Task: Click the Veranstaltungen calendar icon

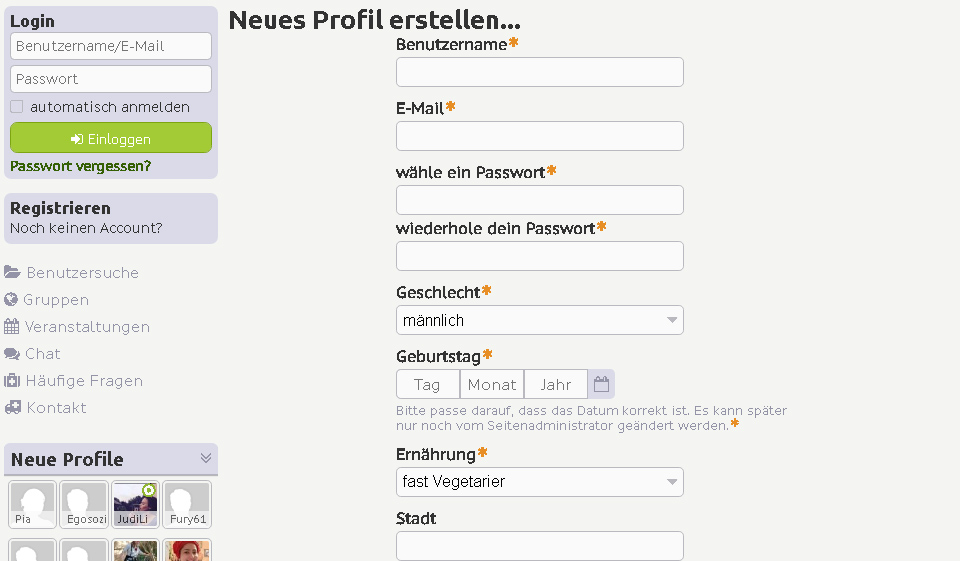Action: [x=12, y=327]
